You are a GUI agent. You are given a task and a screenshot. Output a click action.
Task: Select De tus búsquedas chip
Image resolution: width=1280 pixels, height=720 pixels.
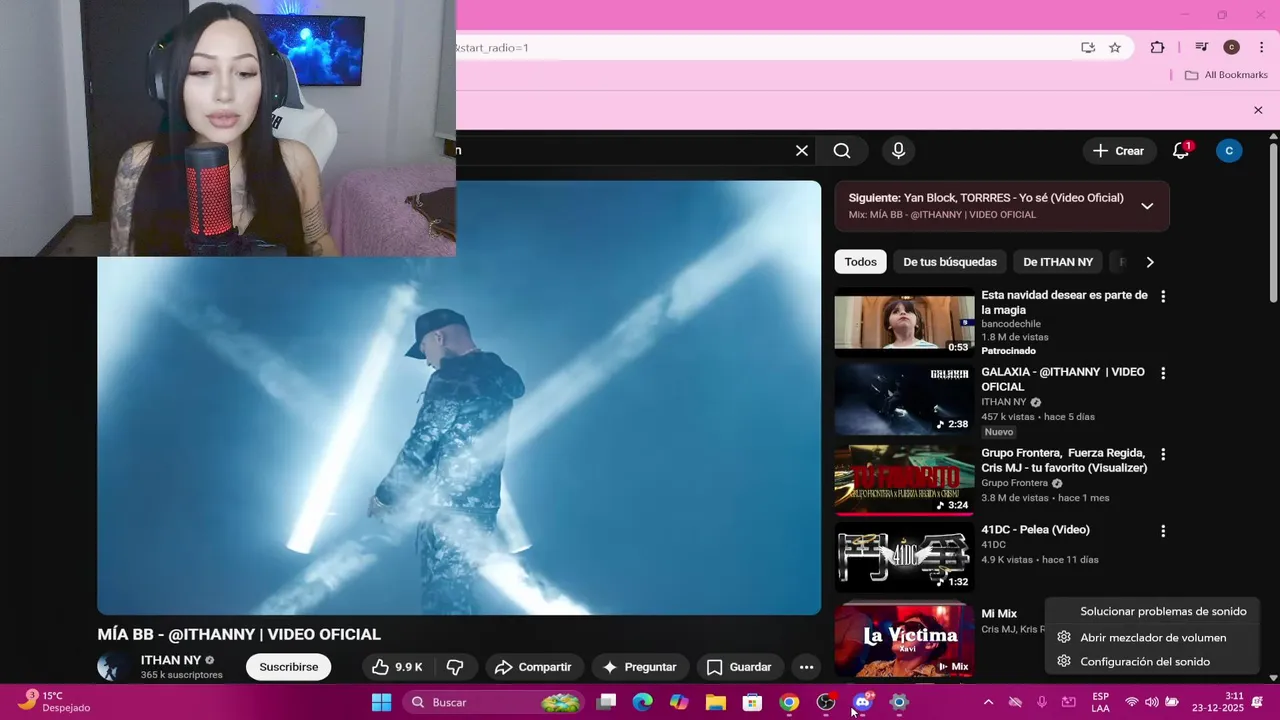click(x=950, y=262)
